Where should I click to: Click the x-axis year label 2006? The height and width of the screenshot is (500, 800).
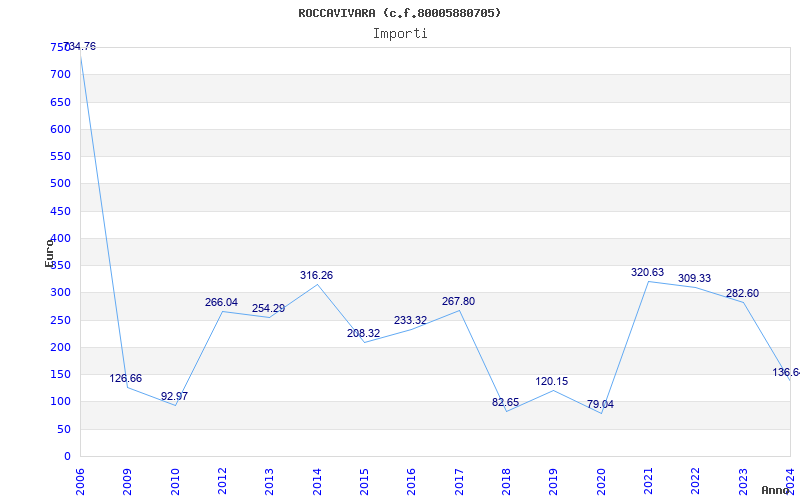80,481
